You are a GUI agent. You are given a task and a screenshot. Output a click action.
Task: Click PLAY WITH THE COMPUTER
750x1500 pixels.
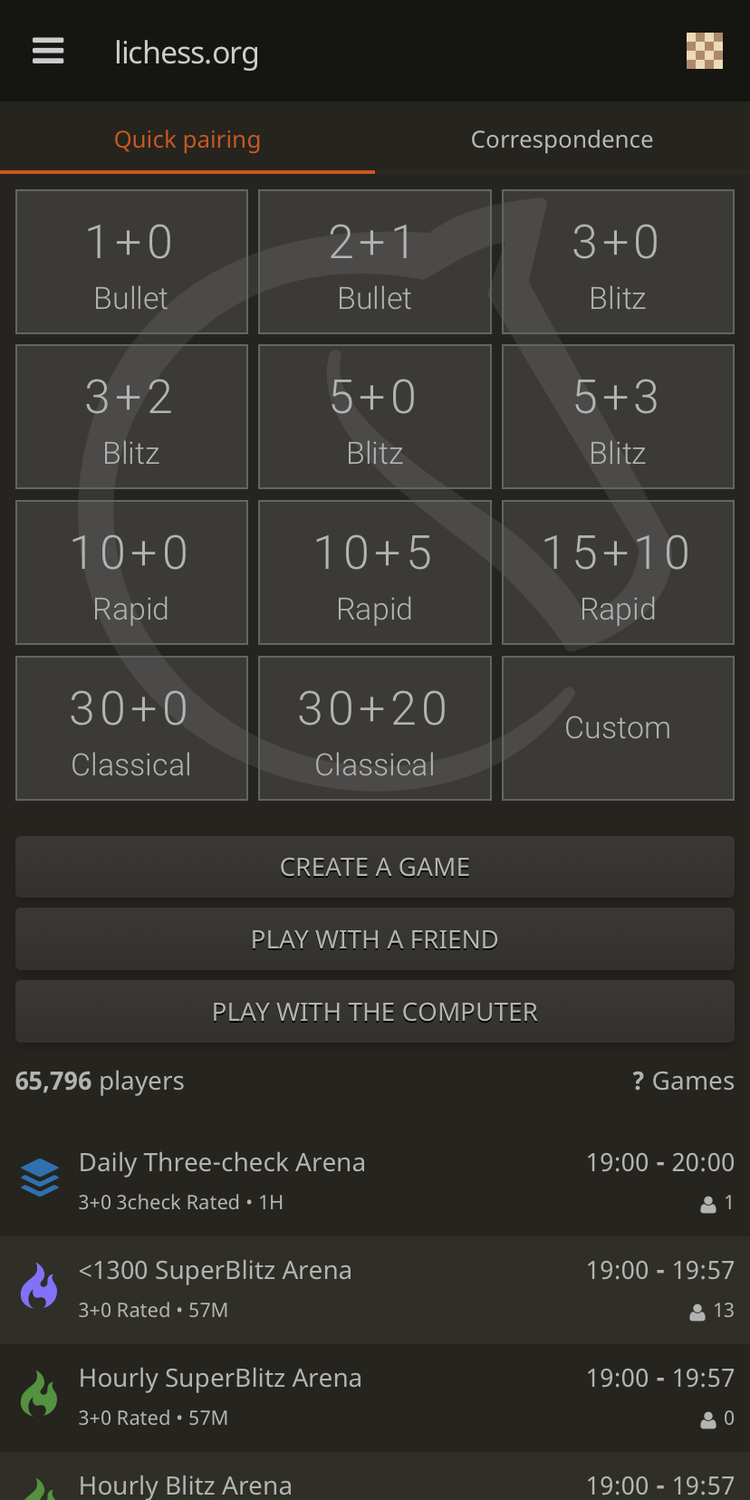point(375,1011)
